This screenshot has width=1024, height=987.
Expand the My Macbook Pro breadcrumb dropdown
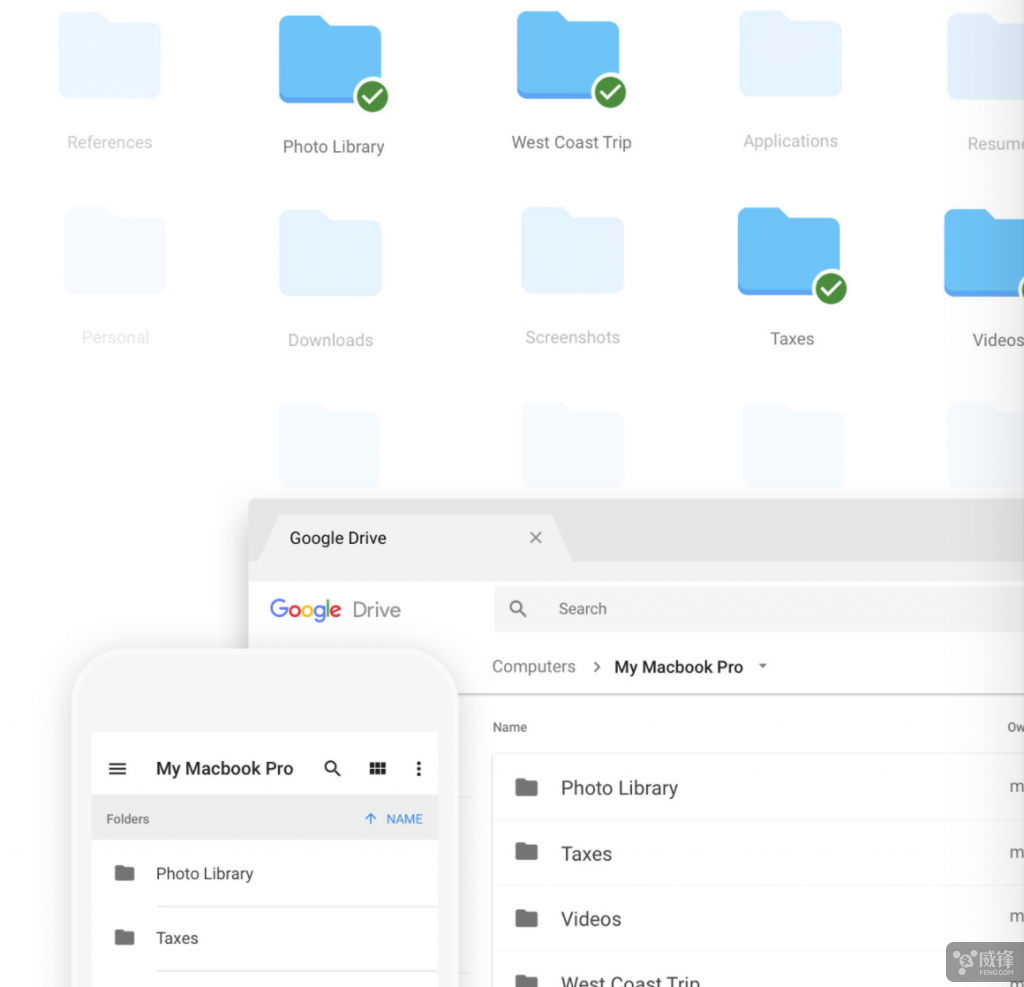tap(763, 667)
